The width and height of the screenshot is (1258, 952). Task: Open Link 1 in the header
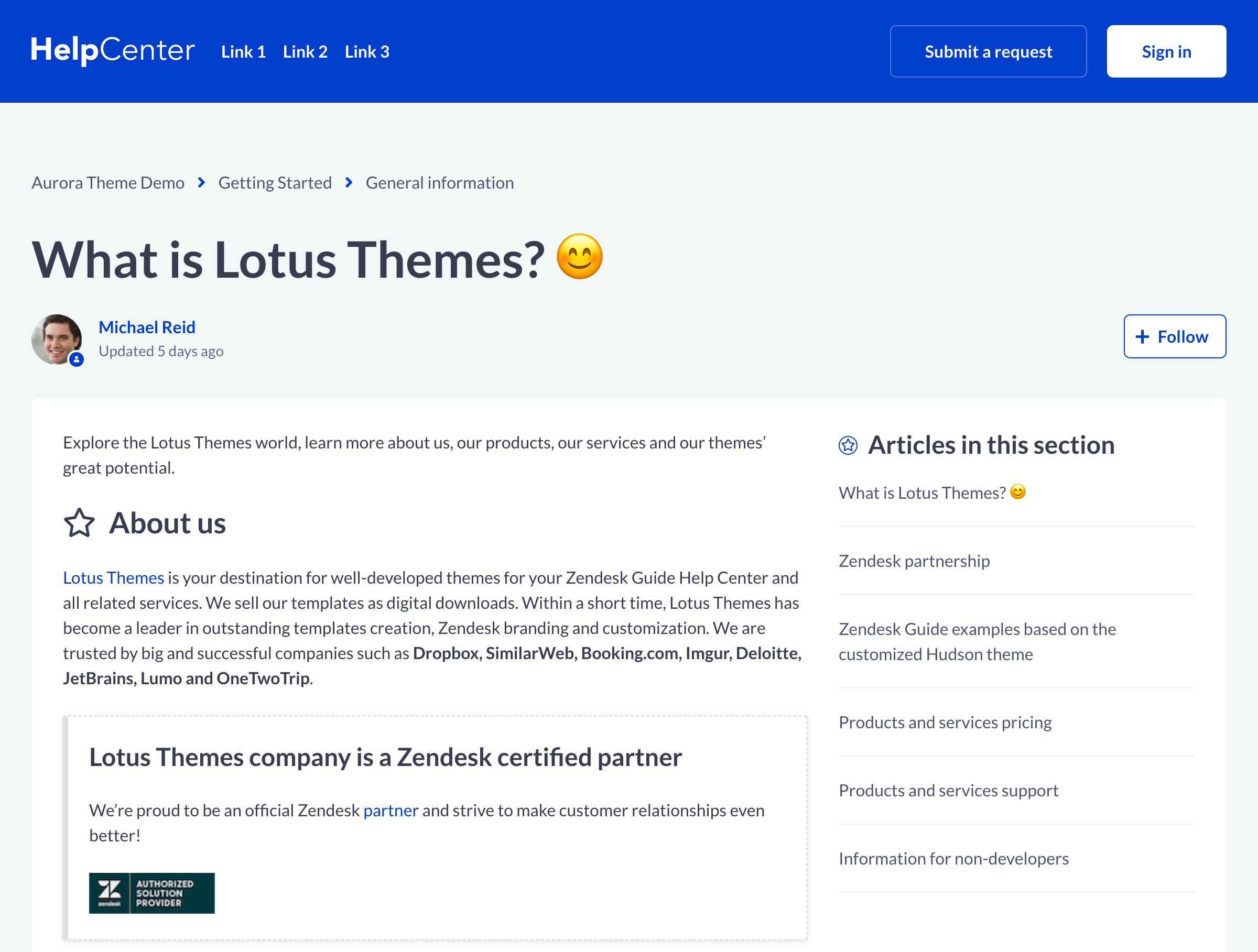coord(243,52)
